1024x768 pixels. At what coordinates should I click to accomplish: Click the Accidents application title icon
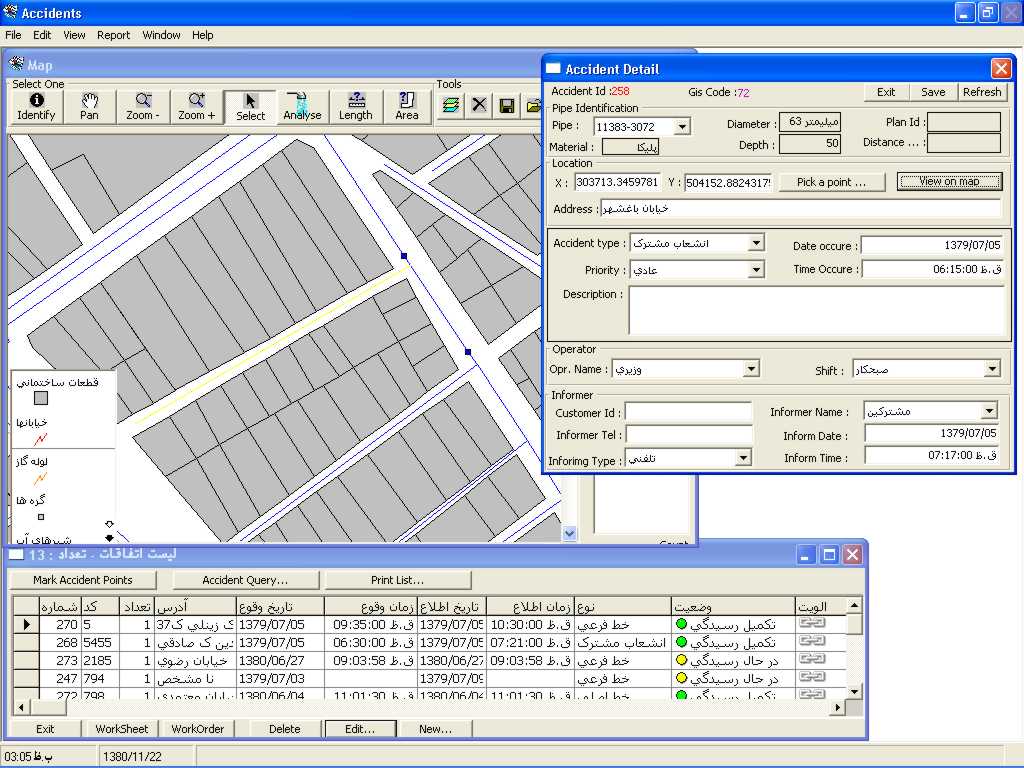10,12
